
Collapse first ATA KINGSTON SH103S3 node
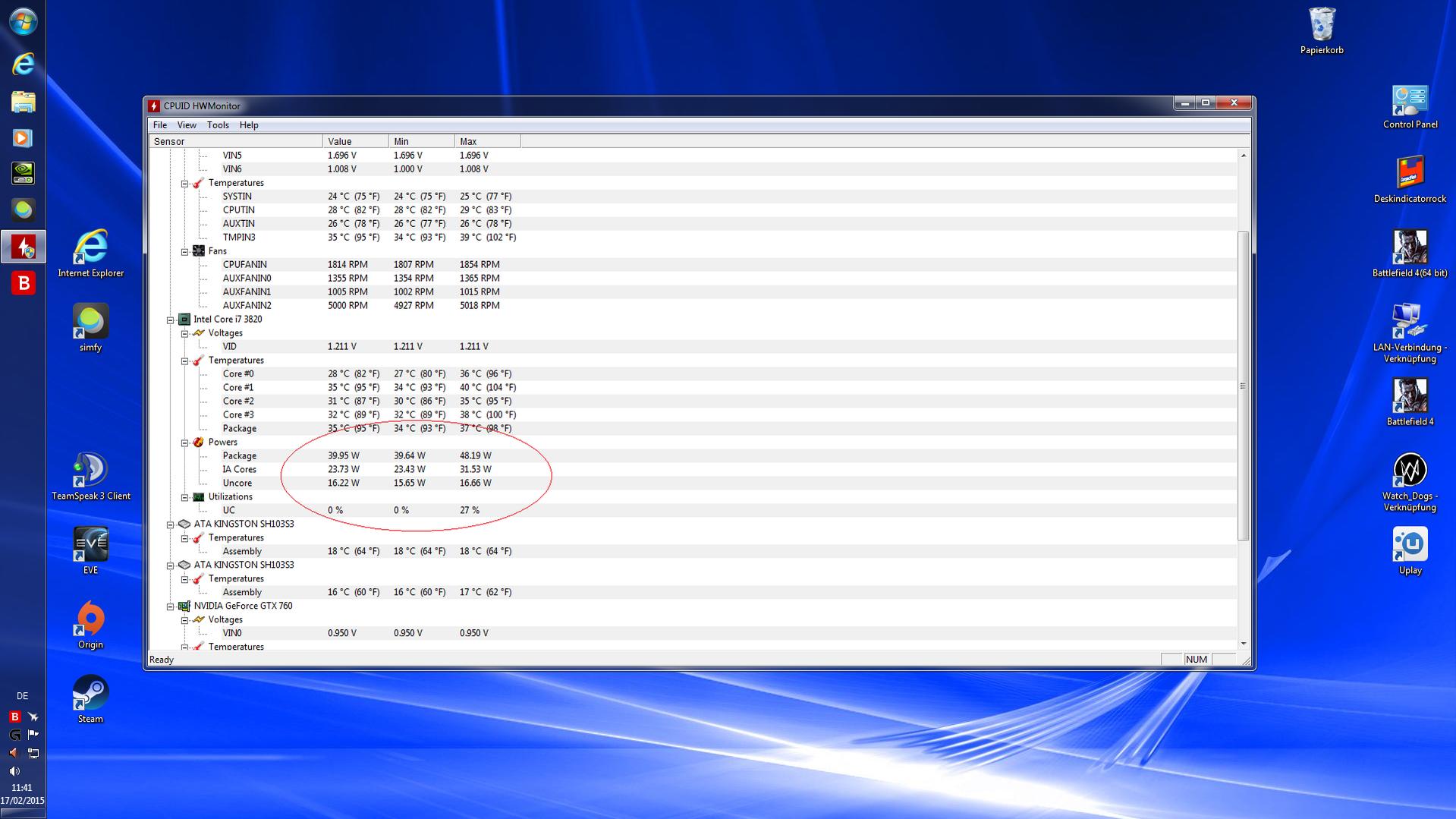(x=170, y=525)
